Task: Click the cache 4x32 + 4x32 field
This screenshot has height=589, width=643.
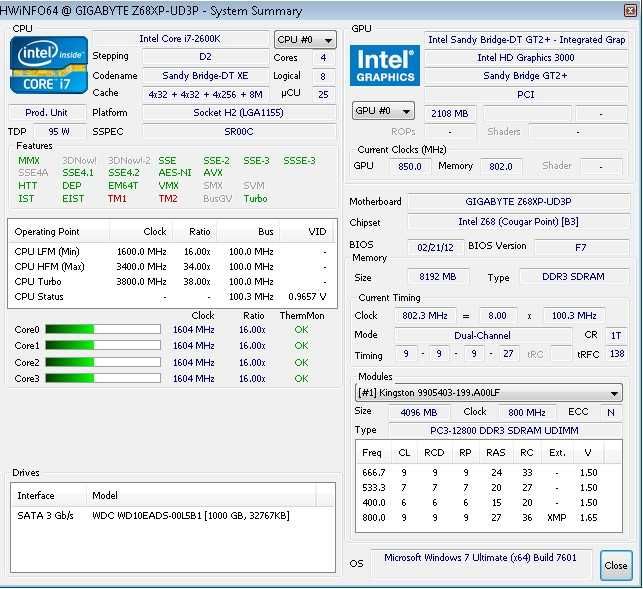Action: [205, 94]
